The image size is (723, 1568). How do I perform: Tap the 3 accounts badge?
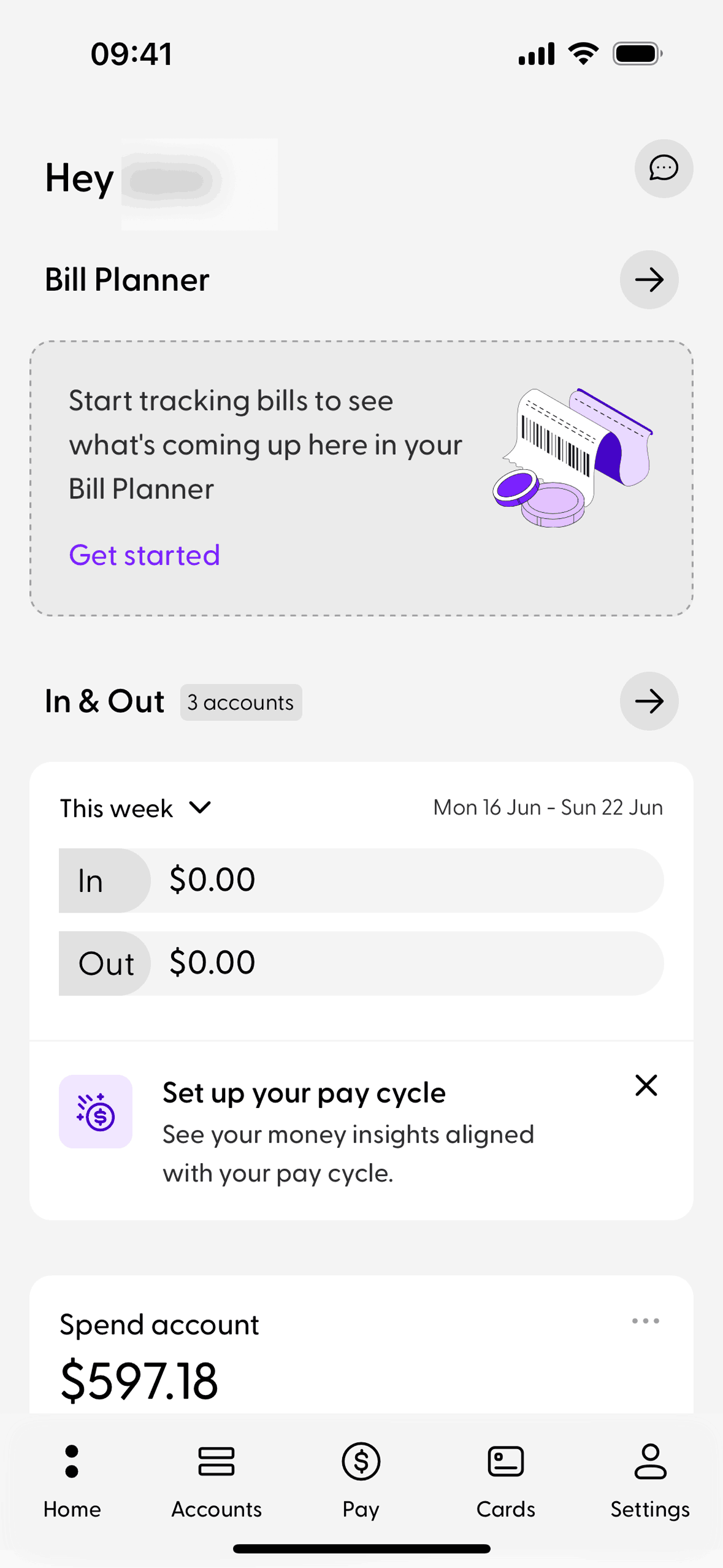(x=240, y=702)
